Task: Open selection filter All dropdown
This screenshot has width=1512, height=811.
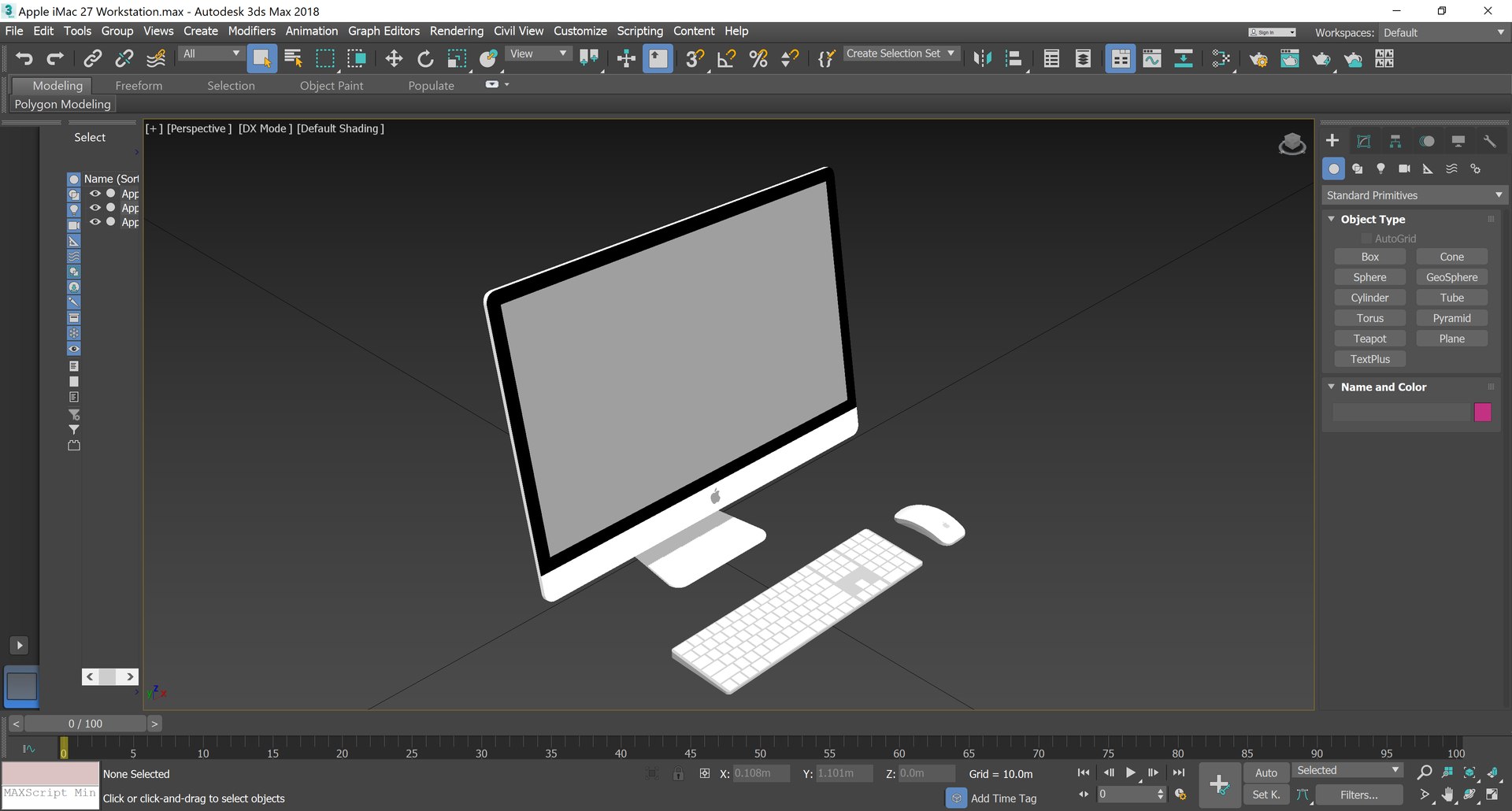Action: [x=211, y=54]
